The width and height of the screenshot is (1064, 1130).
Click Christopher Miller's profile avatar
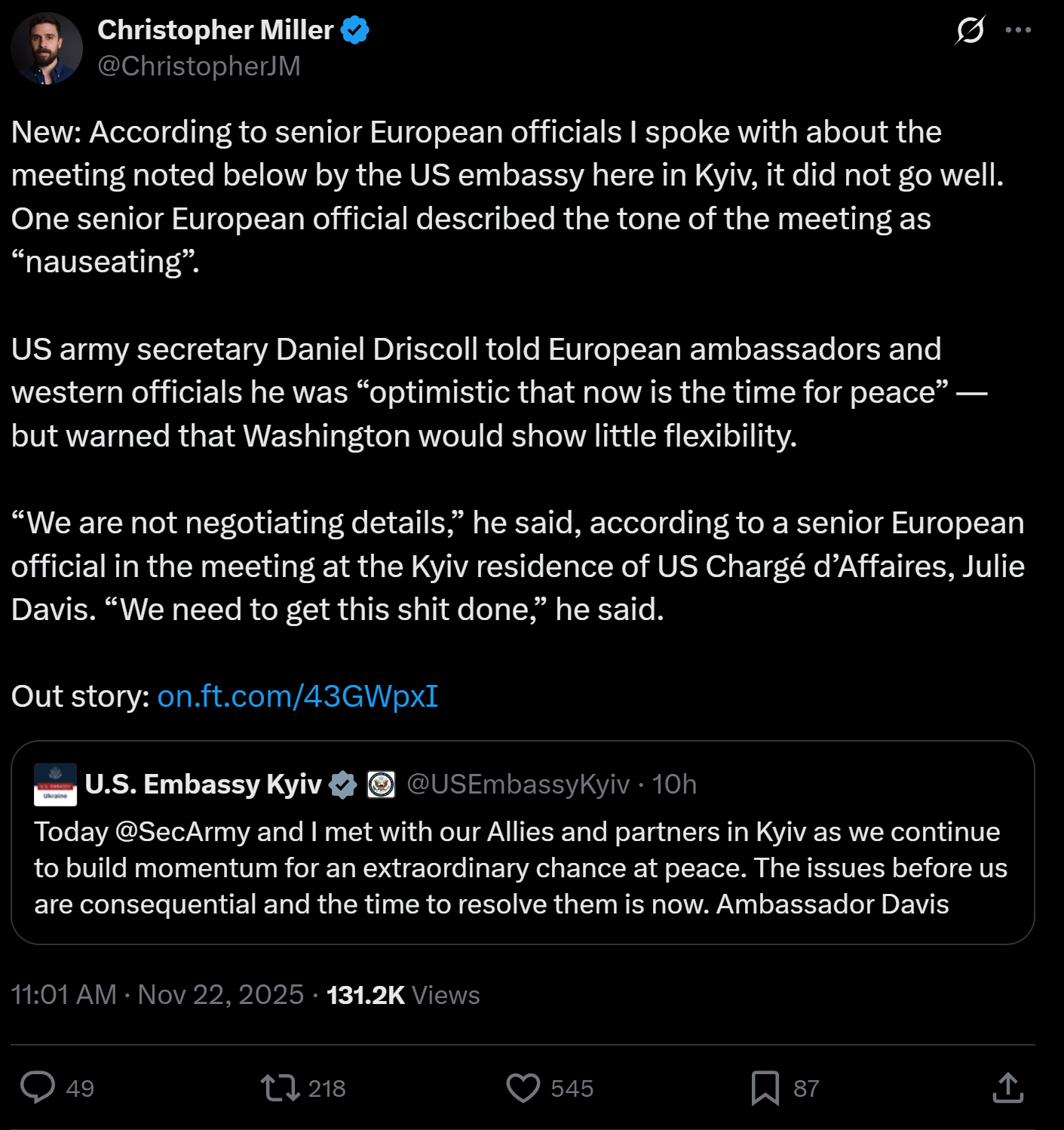coord(47,48)
